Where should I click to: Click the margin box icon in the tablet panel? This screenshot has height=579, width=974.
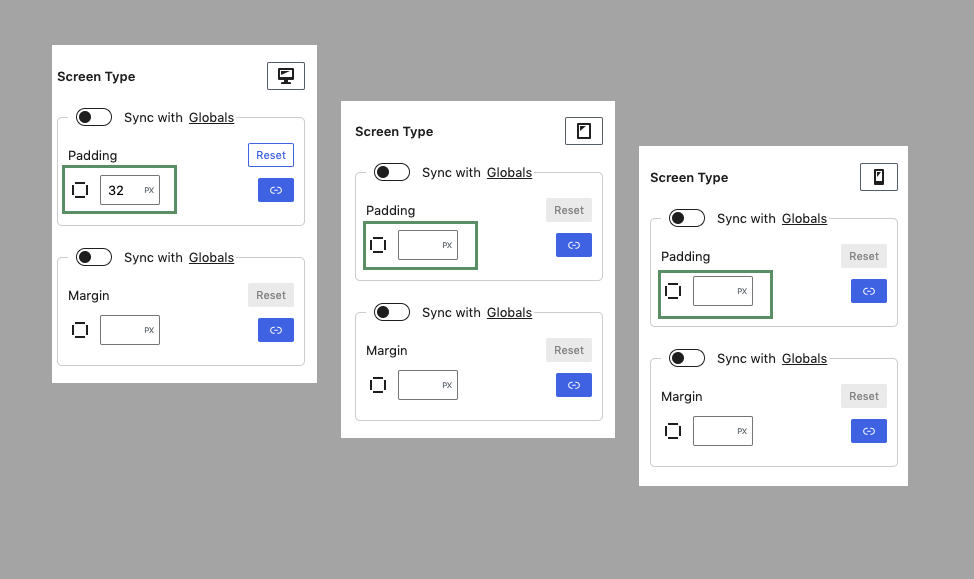[x=378, y=384]
